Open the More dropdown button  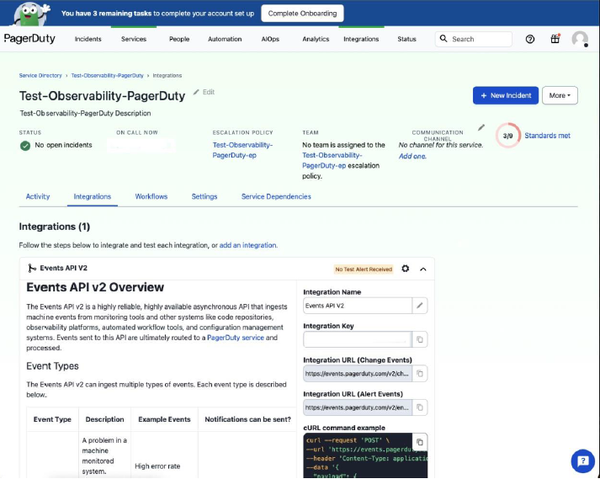[x=560, y=95]
